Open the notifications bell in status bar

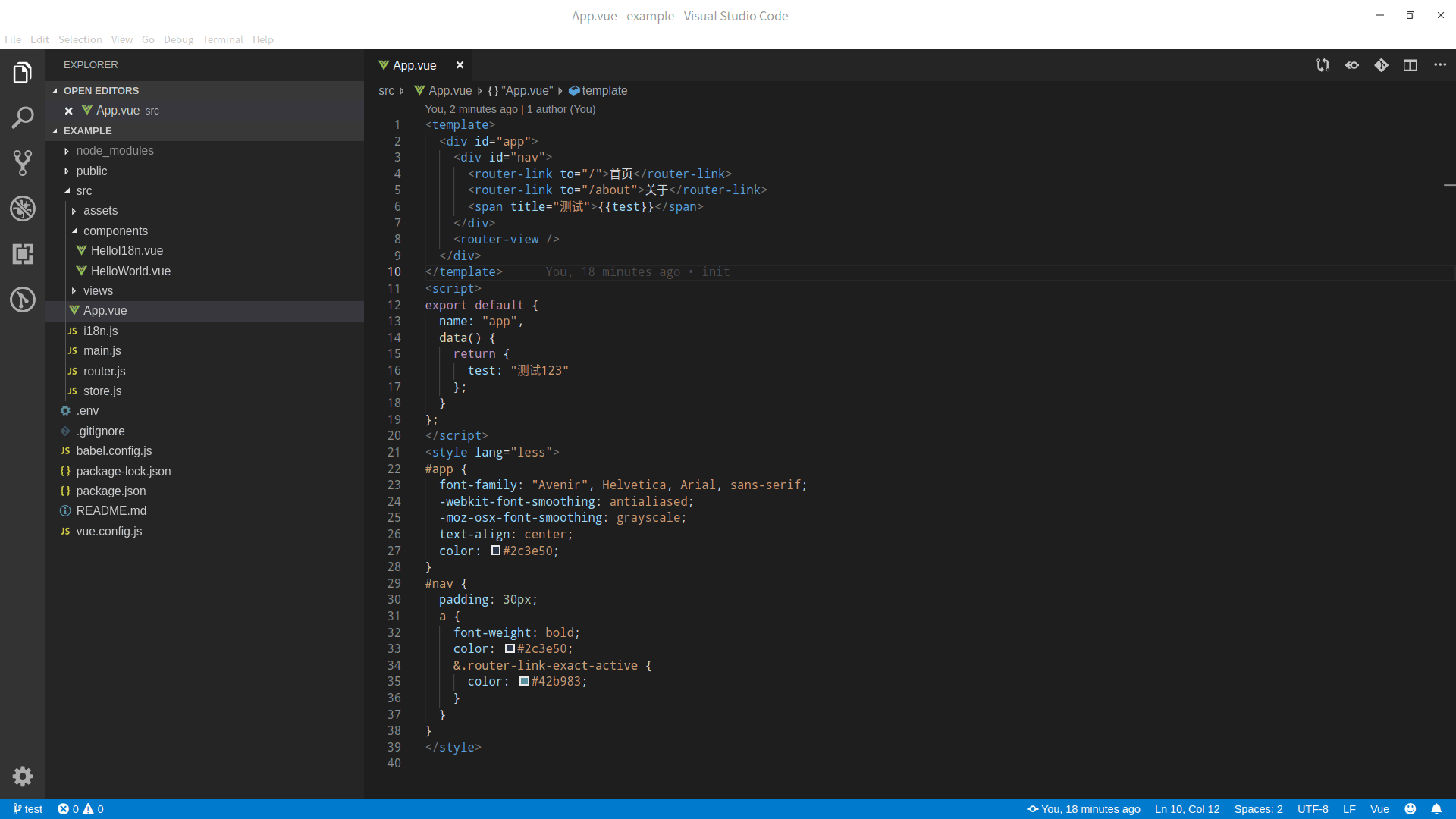coord(1436,809)
